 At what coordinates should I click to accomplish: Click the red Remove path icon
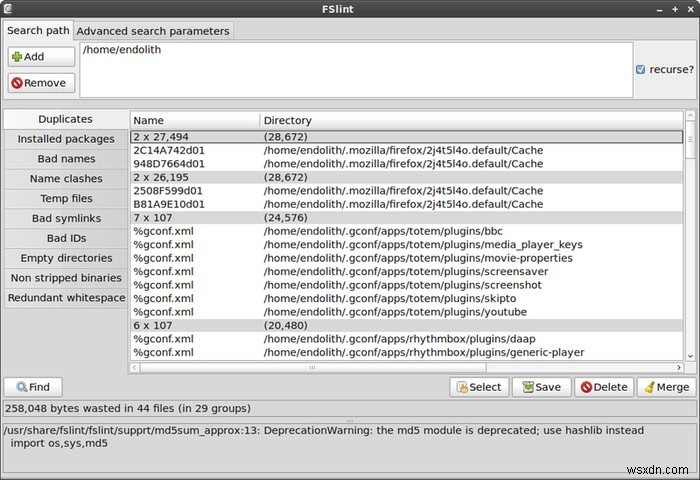point(17,83)
